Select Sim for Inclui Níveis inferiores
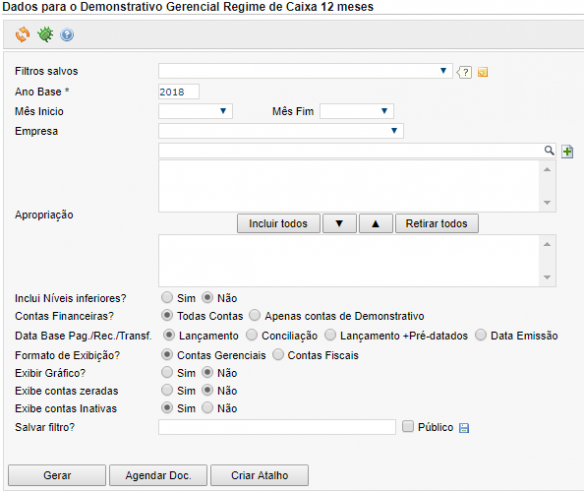This screenshot has width=584, height=492. [167, 298]
